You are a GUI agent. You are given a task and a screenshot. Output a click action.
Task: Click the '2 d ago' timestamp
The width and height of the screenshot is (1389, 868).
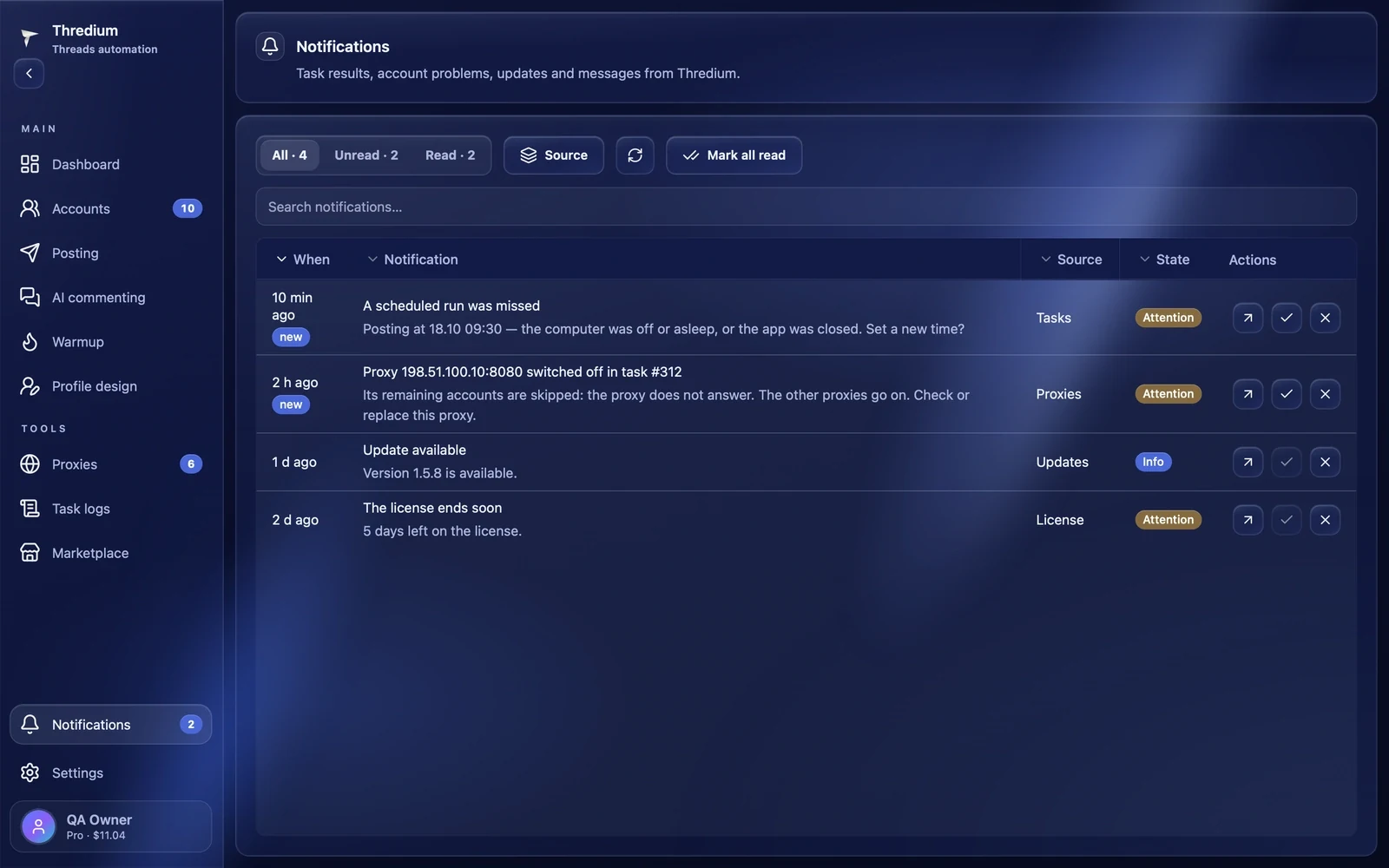[295, 520]
